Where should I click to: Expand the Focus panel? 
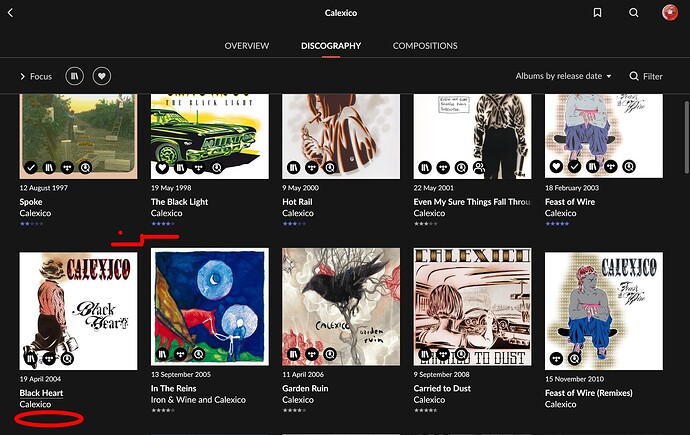(36, 77)
